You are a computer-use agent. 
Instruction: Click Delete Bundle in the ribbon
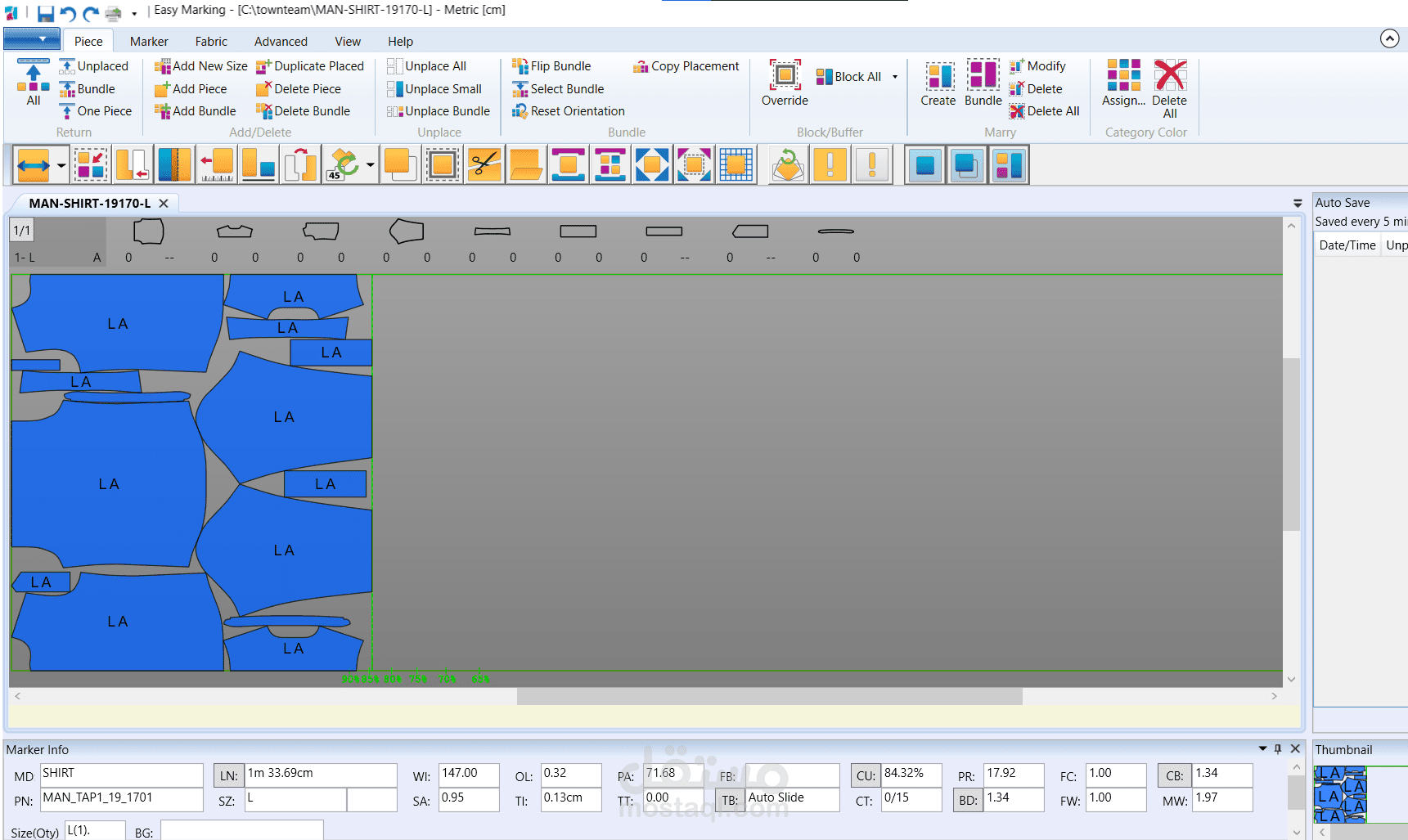(x=304, y=111)
